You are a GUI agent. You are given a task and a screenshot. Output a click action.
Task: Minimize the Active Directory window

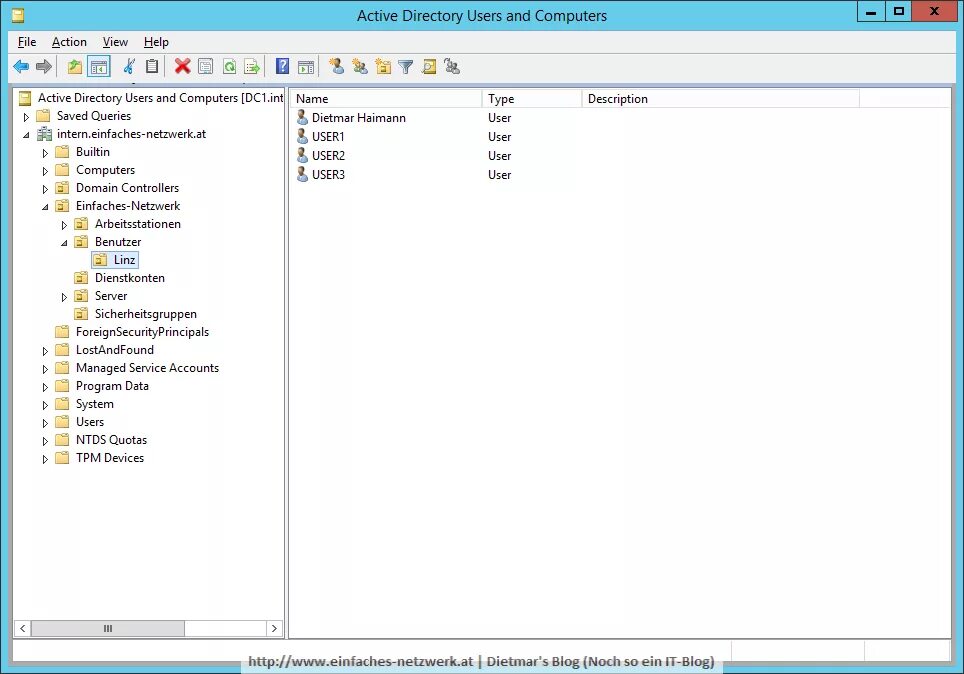tap(871, 12)
